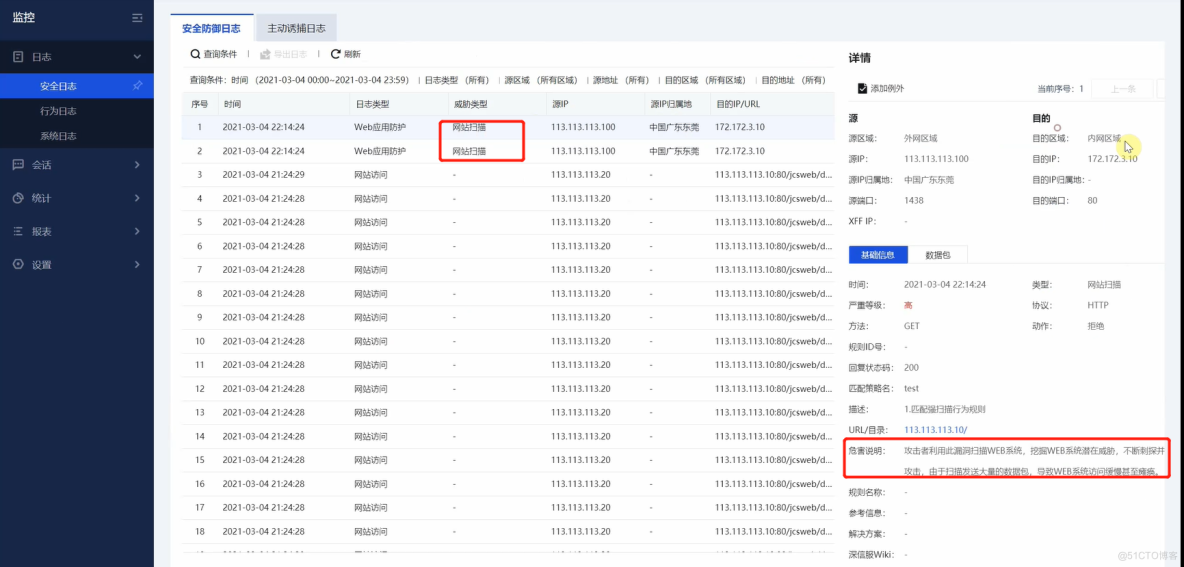Click the 导出日志 export button
The image size is (1184, 567).
[x=284, y=54]
